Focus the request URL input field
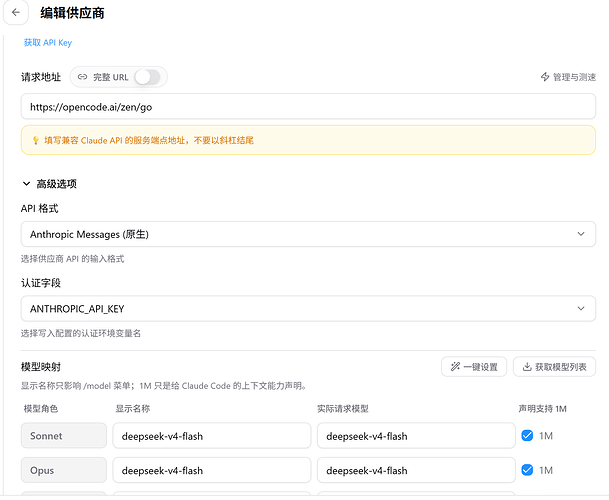Screen dimensions: 609x500 [308, 106]
